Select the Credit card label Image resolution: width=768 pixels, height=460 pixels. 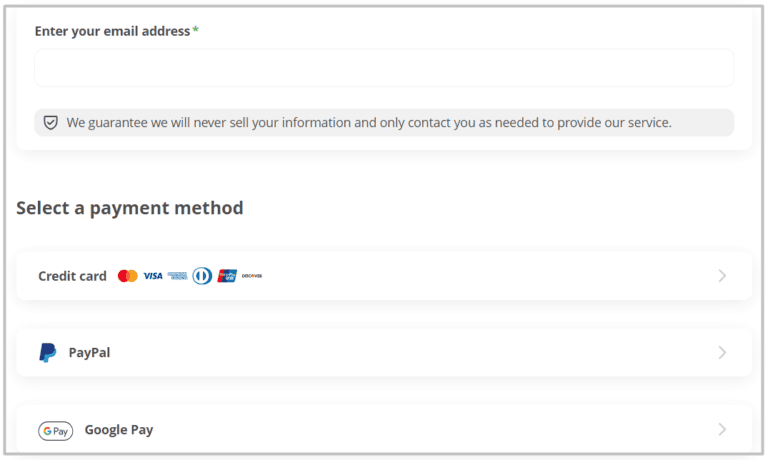coord(72,276)
